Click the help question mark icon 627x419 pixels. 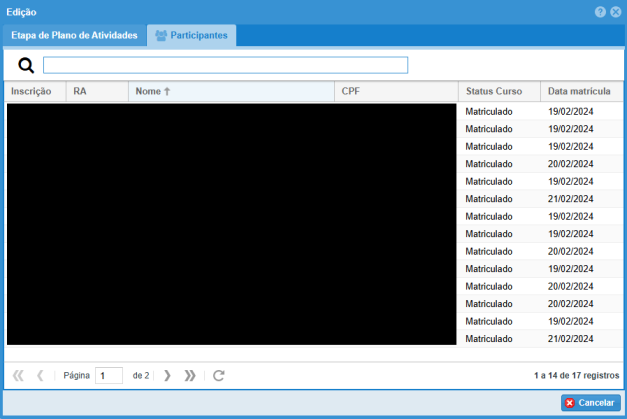point(600,11)
